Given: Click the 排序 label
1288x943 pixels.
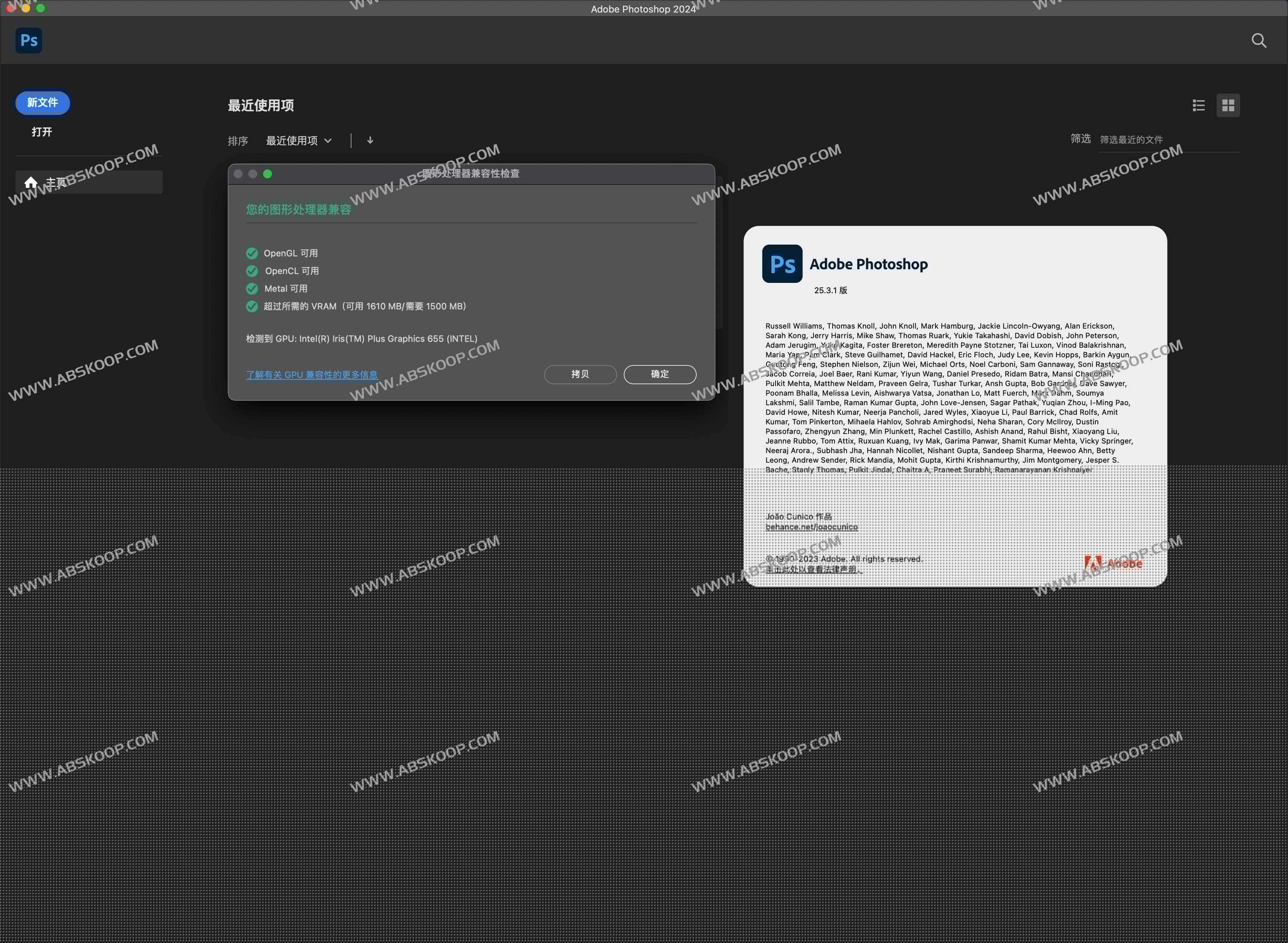Looking at the screenshot, I should point(238,141).
